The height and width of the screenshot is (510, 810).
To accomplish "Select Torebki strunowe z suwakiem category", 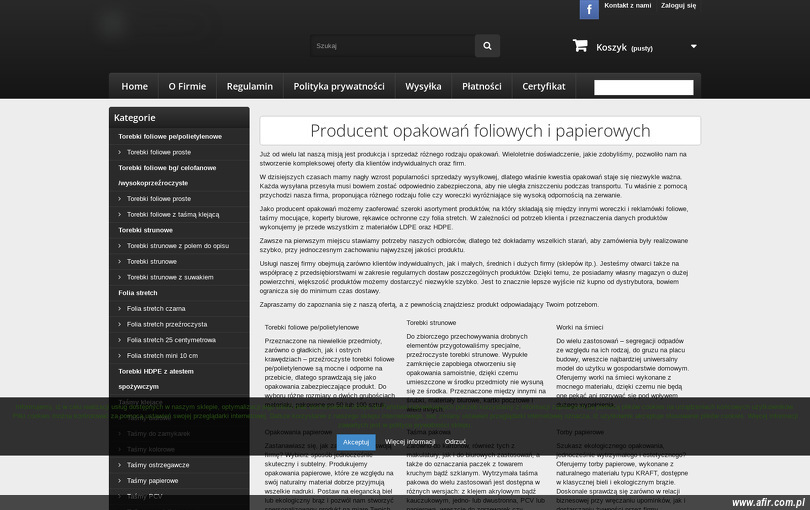I will pyautogui.click(x=169, y=277).
